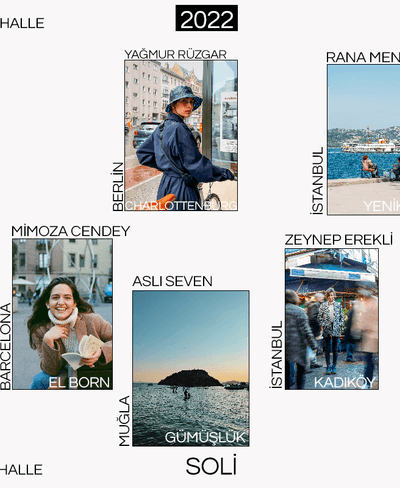
Task: Click the HALLE text at top left
Action: pos(22,23)
